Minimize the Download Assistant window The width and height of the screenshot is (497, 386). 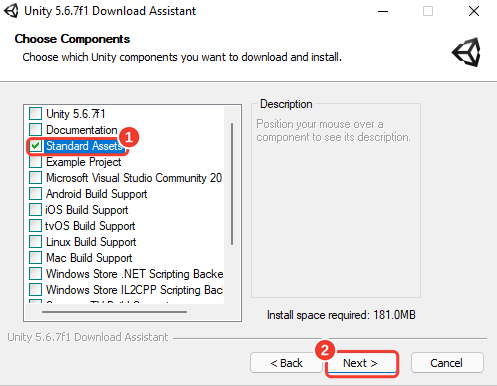click(383, 11)
